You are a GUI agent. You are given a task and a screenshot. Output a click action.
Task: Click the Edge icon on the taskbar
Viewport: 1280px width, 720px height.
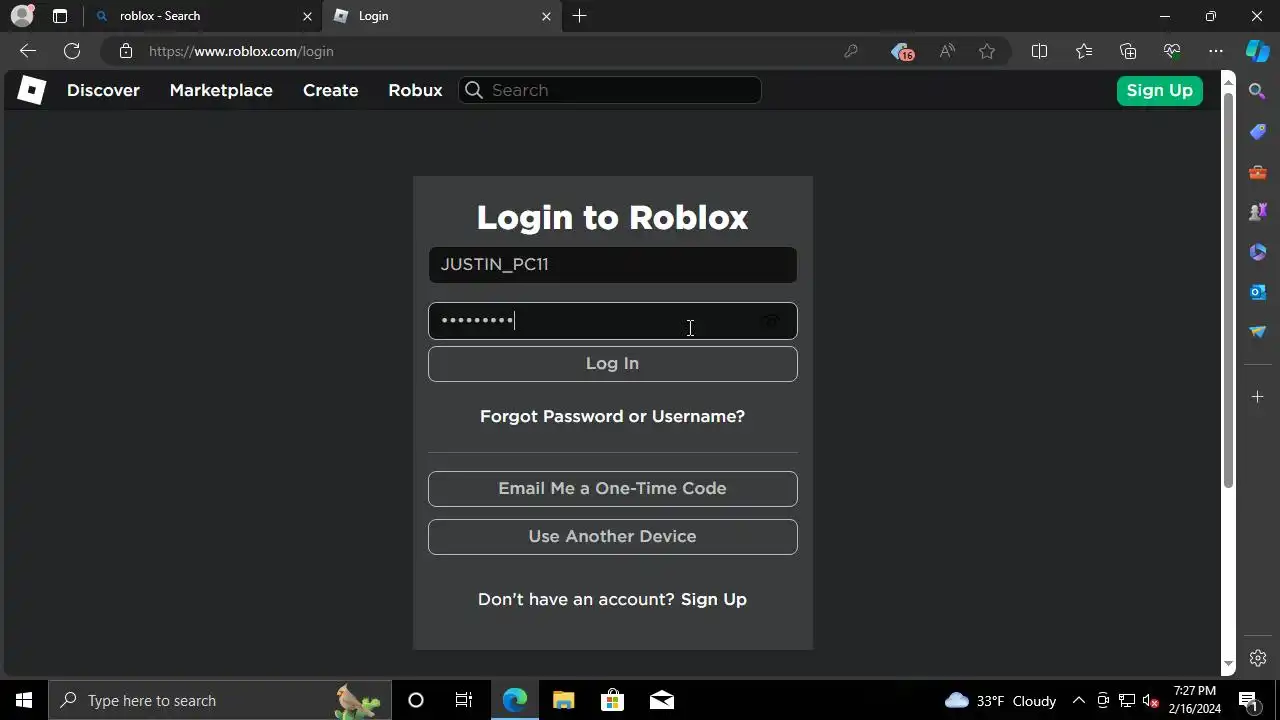[x=514, y=700]
